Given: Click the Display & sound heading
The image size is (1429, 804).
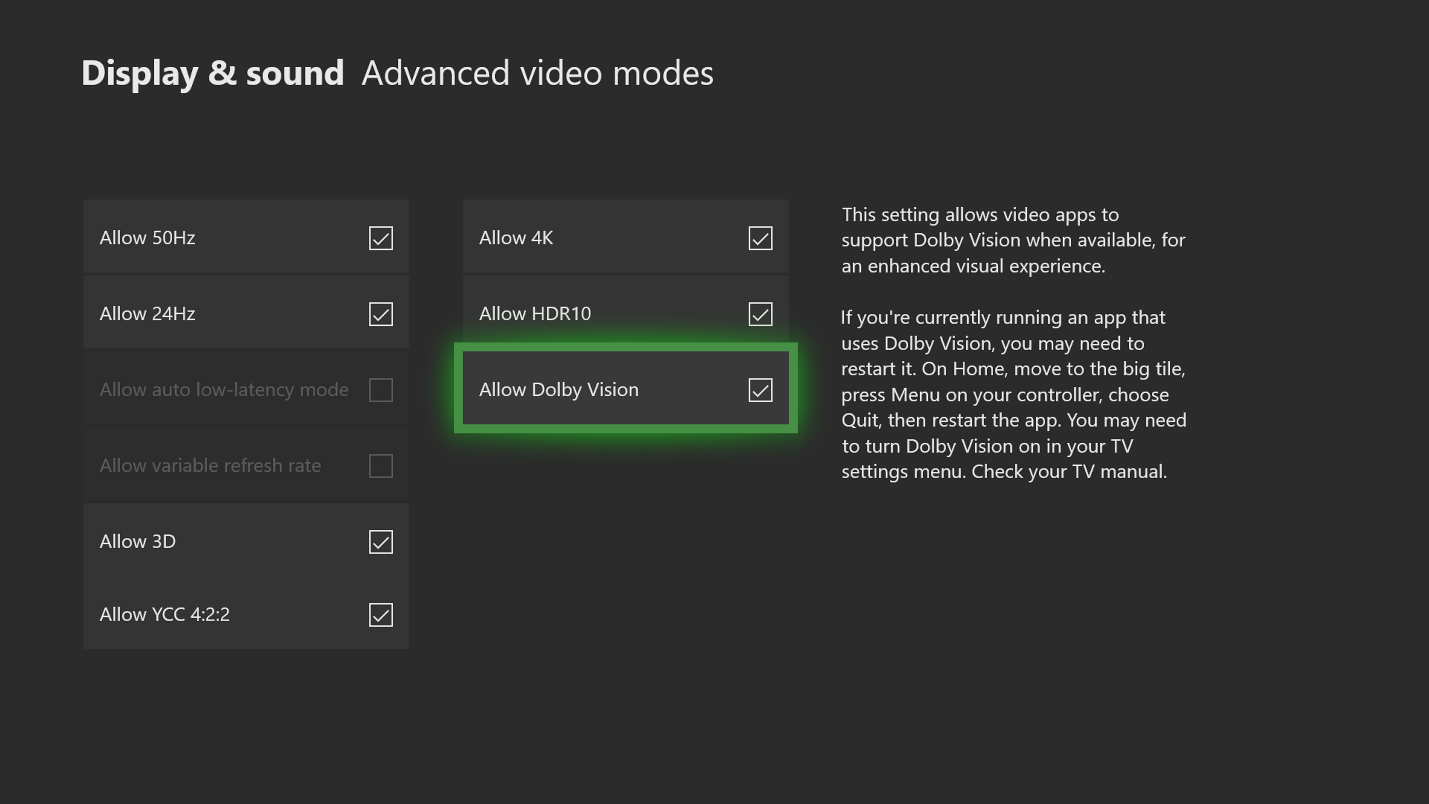Looking at the screenshot, I should tap(212, 72).
